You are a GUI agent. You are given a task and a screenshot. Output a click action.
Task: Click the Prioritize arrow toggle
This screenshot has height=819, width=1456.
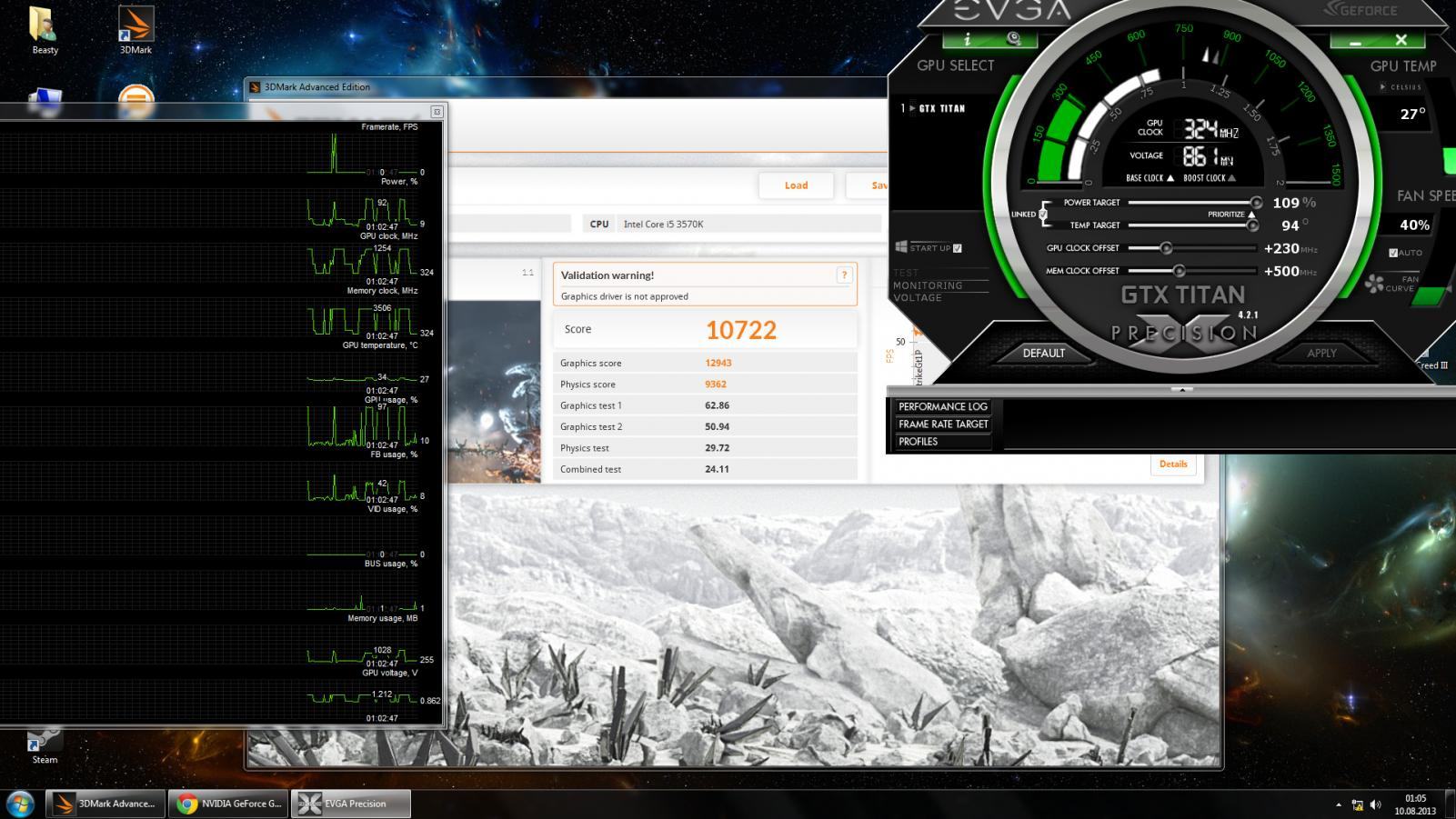coord(1251,215)
